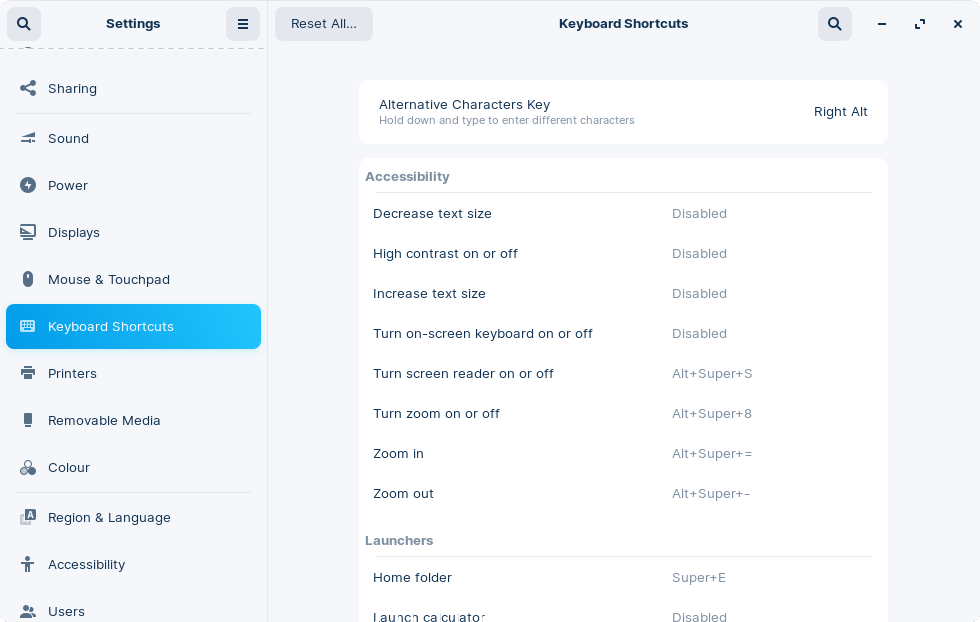Click the Region & Language icon
Viewport: 980px width, 622px height.
[27, 517]
